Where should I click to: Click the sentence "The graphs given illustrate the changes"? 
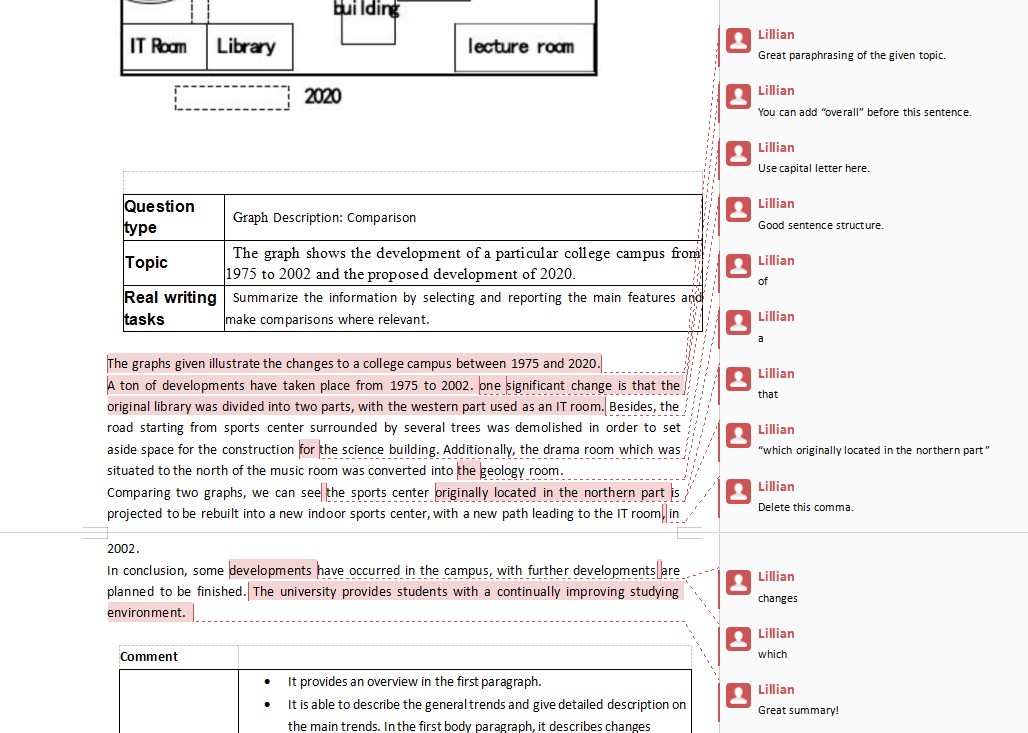click(x=353, y=364)
